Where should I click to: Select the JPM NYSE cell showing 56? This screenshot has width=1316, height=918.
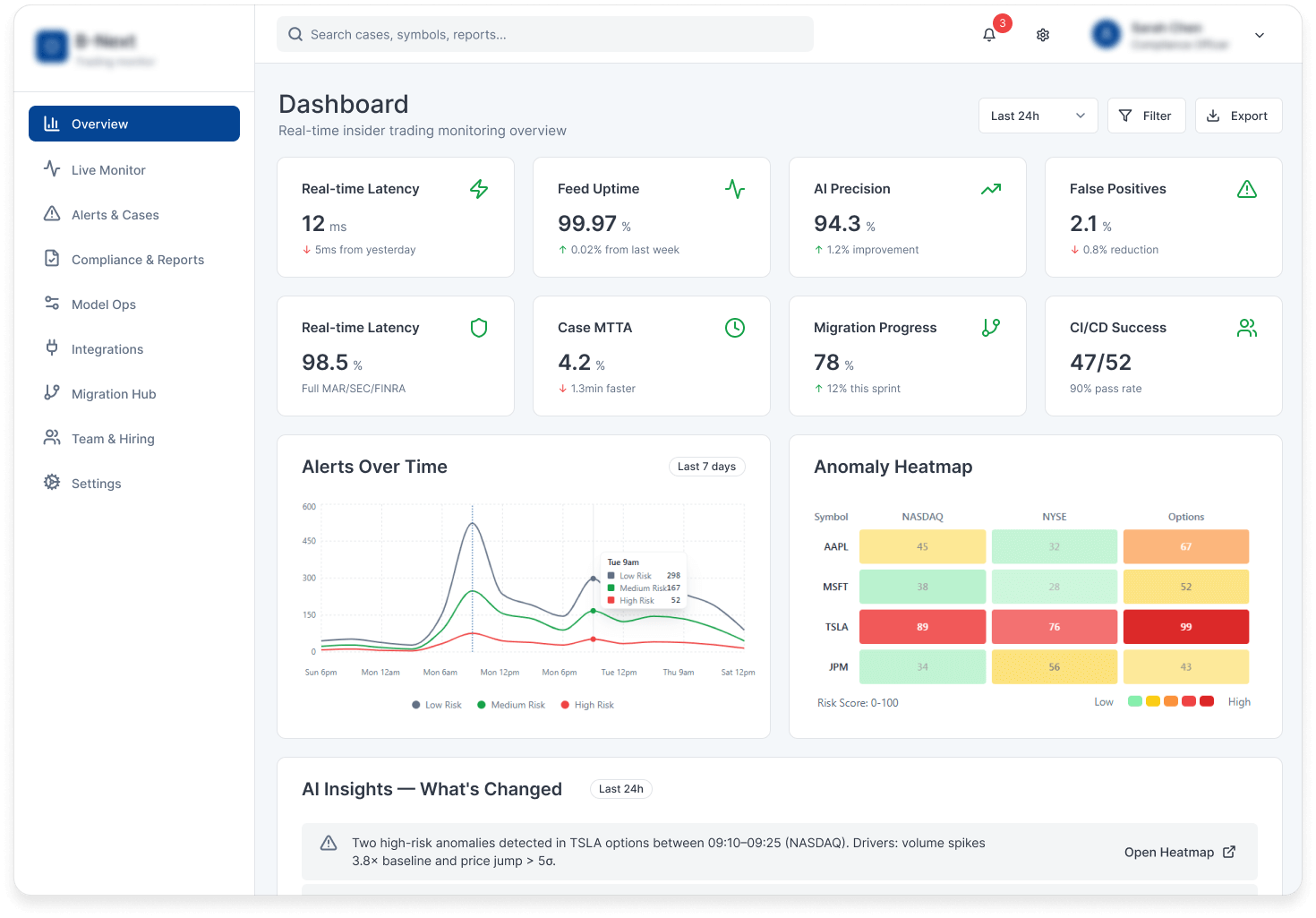click(x=1055, y=666)
